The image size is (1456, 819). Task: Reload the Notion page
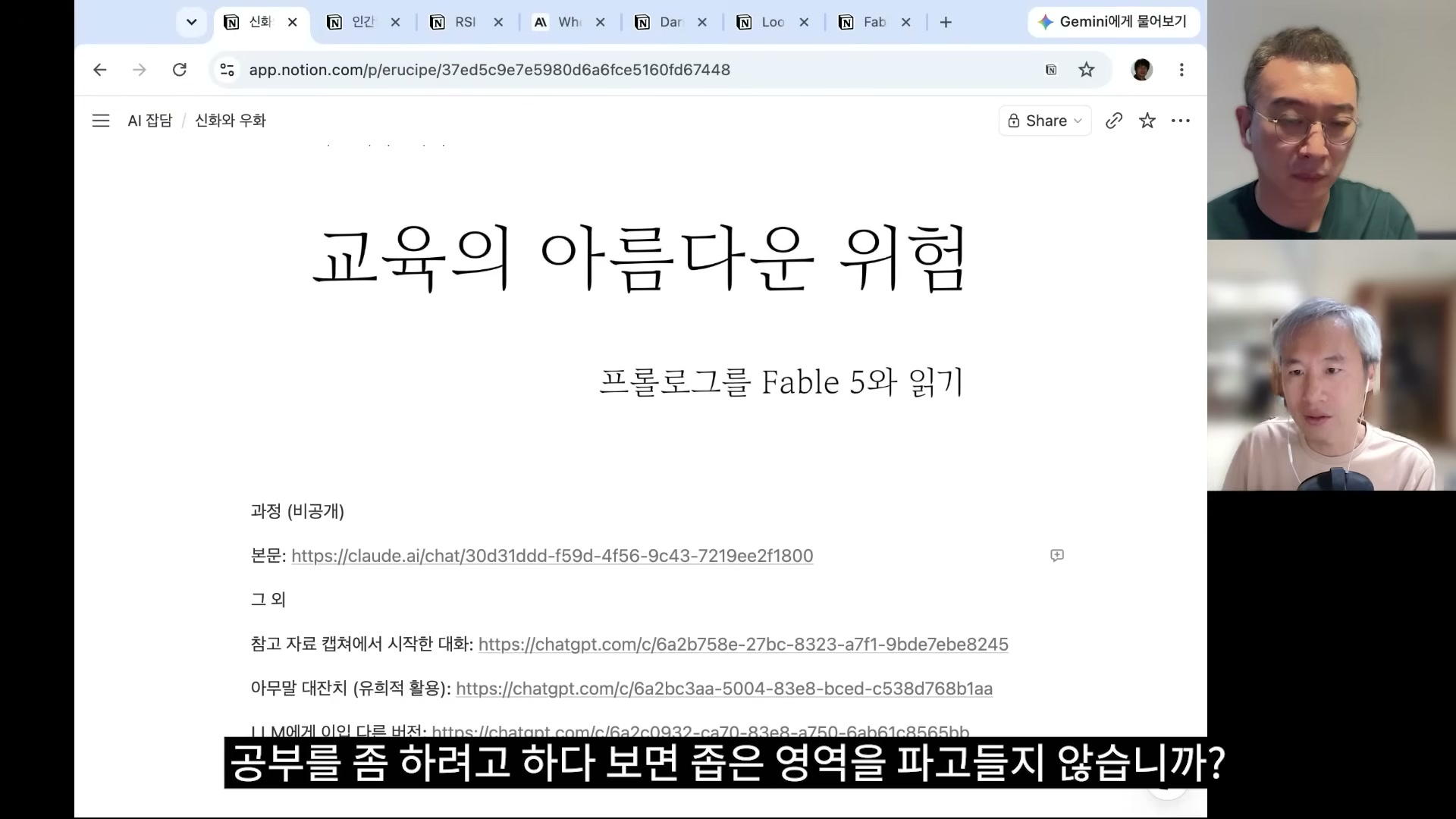pos(180,70)
